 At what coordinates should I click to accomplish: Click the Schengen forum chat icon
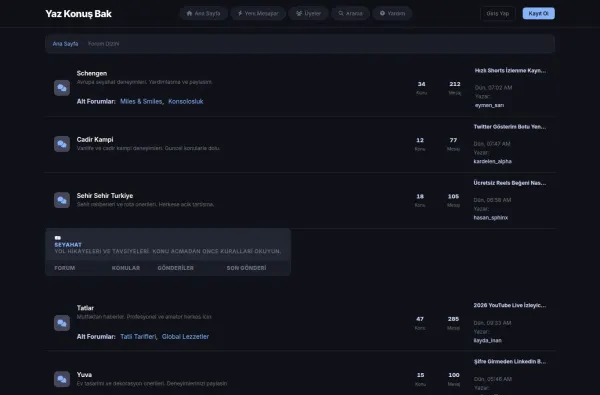(x=62, y=88)
